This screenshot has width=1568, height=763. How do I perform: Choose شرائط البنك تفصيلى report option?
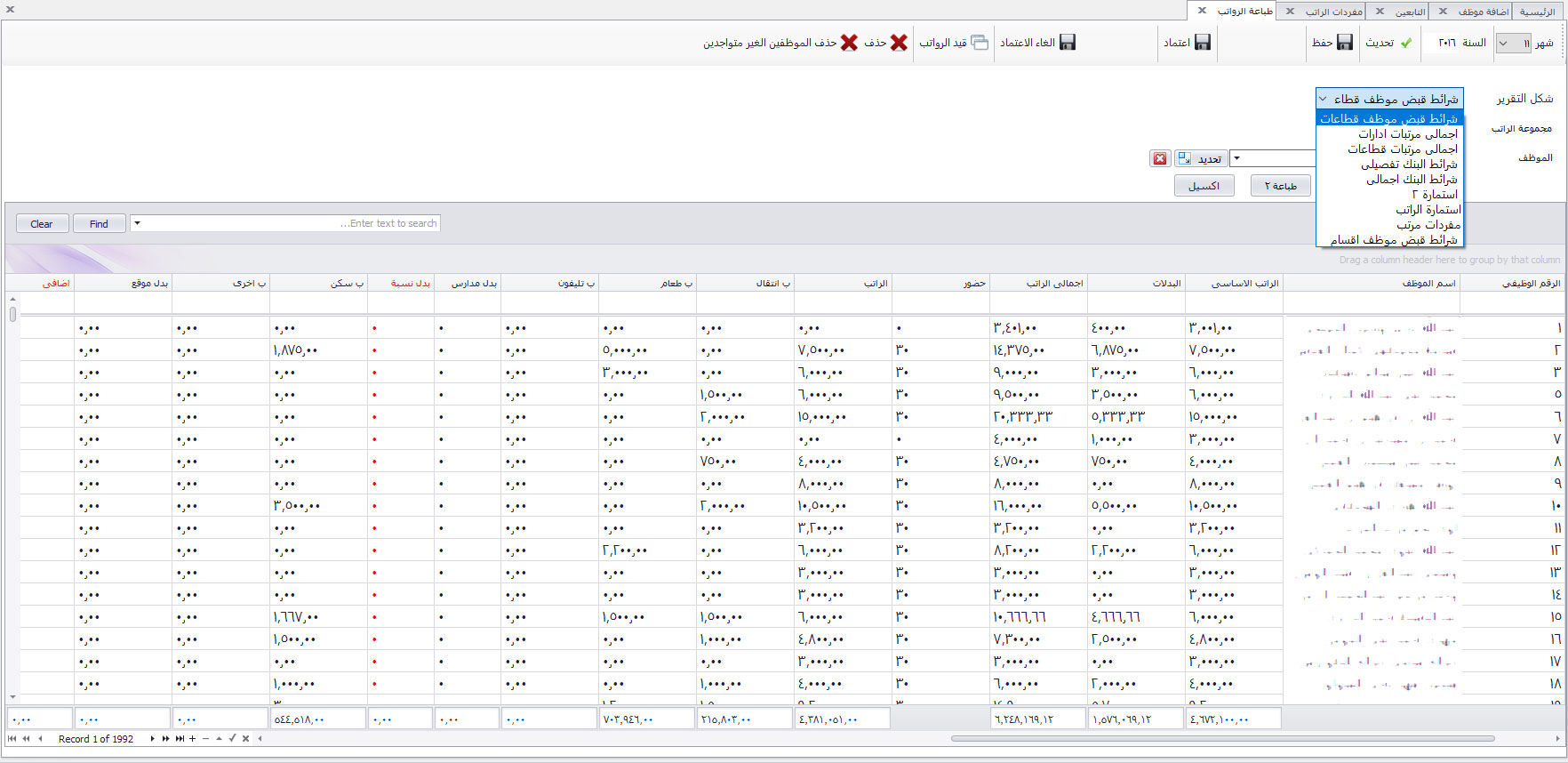tap(1409, 164)
